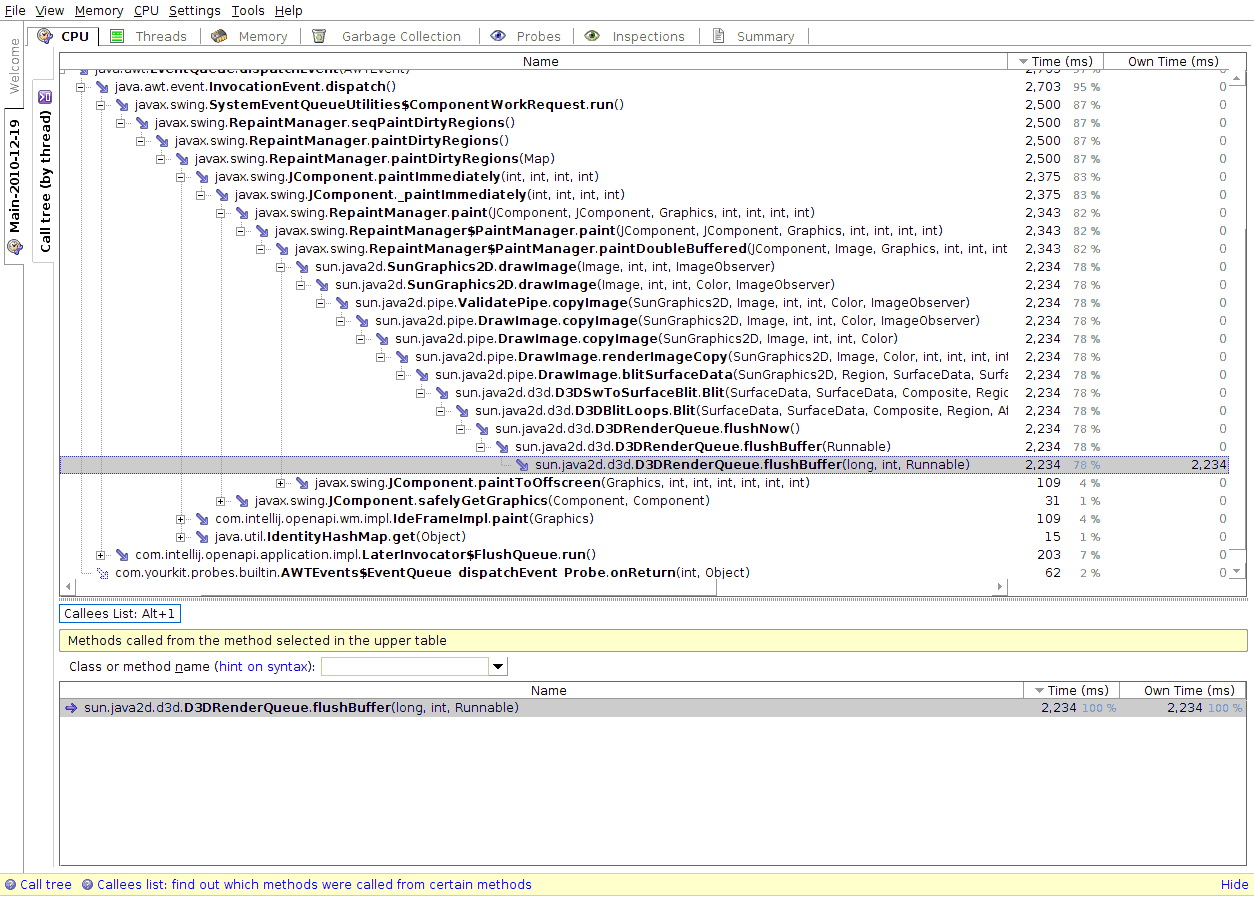
Task: Click the Memory tab chip icon
Action: point(218,36)
